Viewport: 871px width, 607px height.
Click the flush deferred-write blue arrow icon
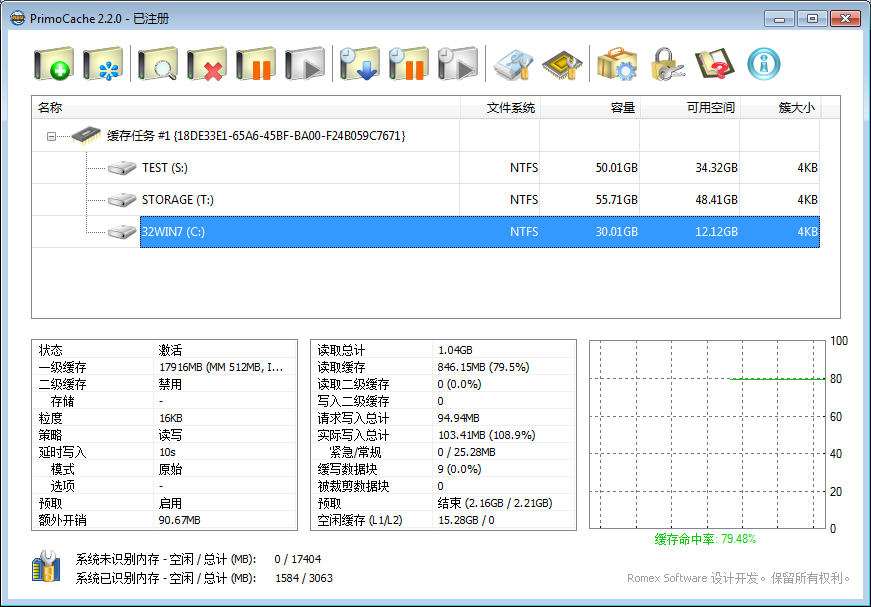click(x=359, y=63)
